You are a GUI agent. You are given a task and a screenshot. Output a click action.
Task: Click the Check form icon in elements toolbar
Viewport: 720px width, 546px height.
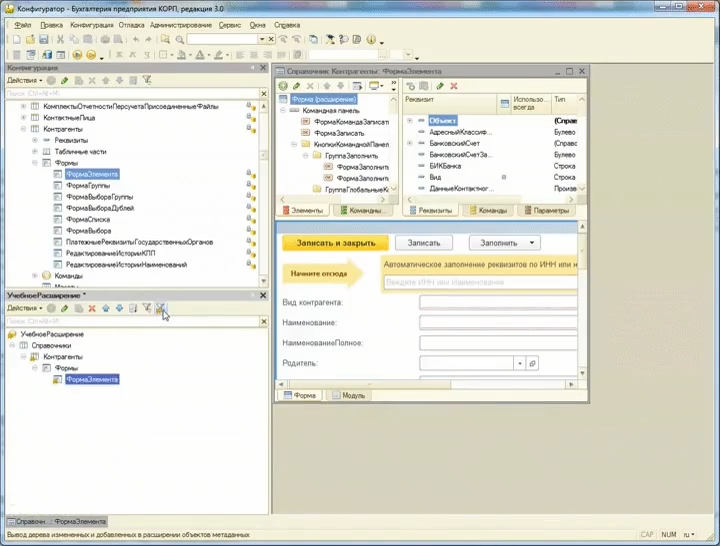[x=357, y=86]
